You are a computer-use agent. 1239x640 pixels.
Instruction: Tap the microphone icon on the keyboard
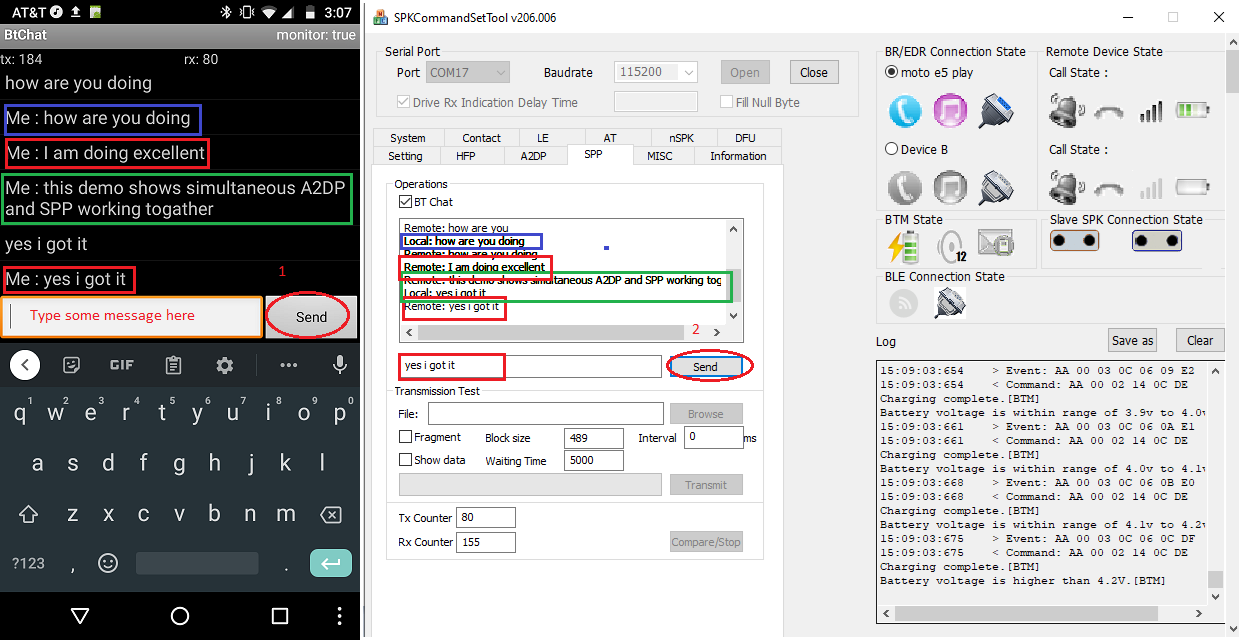point(340,365)
